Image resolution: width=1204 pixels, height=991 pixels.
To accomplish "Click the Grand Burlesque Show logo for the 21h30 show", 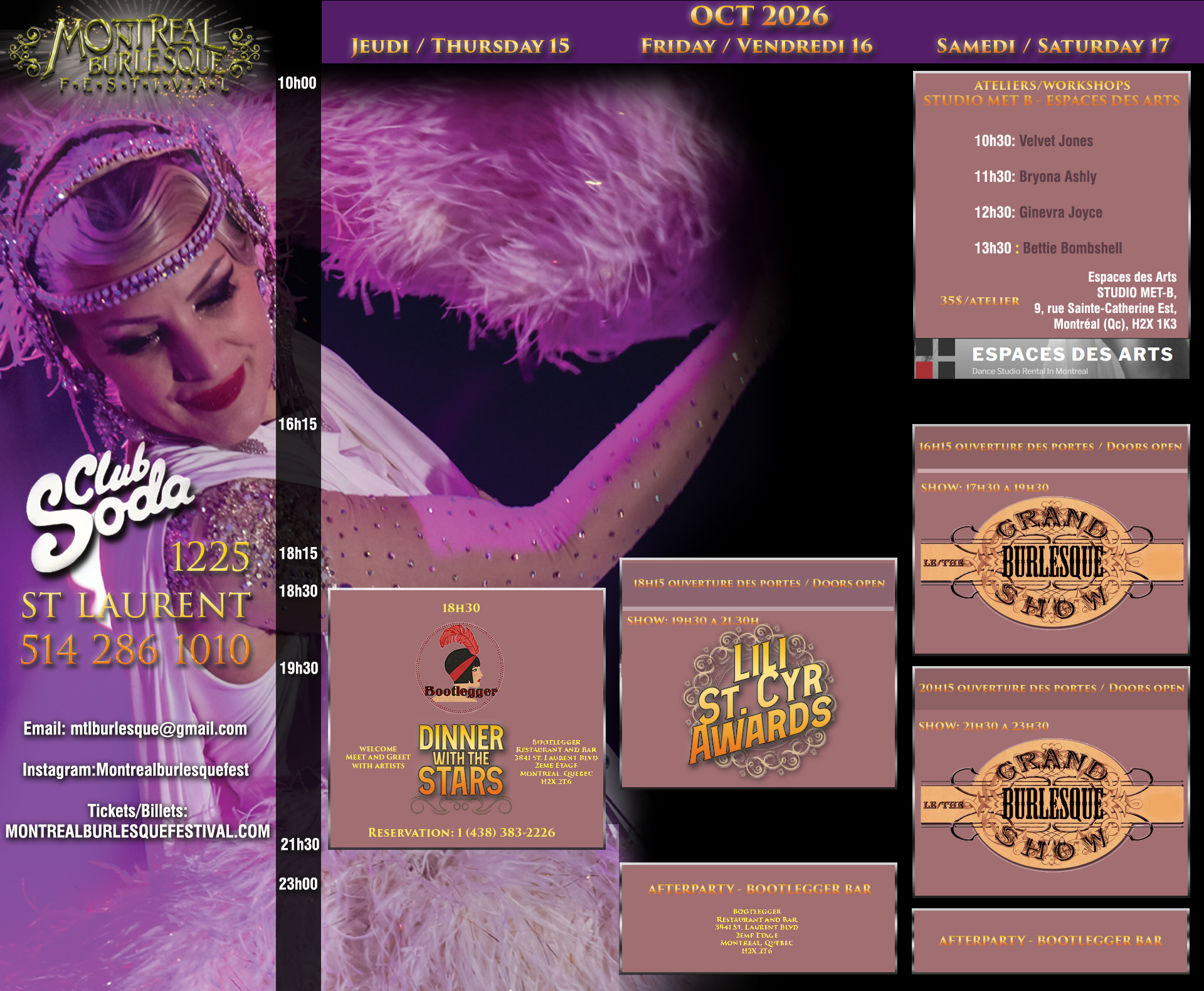I will click(1052, 805).
